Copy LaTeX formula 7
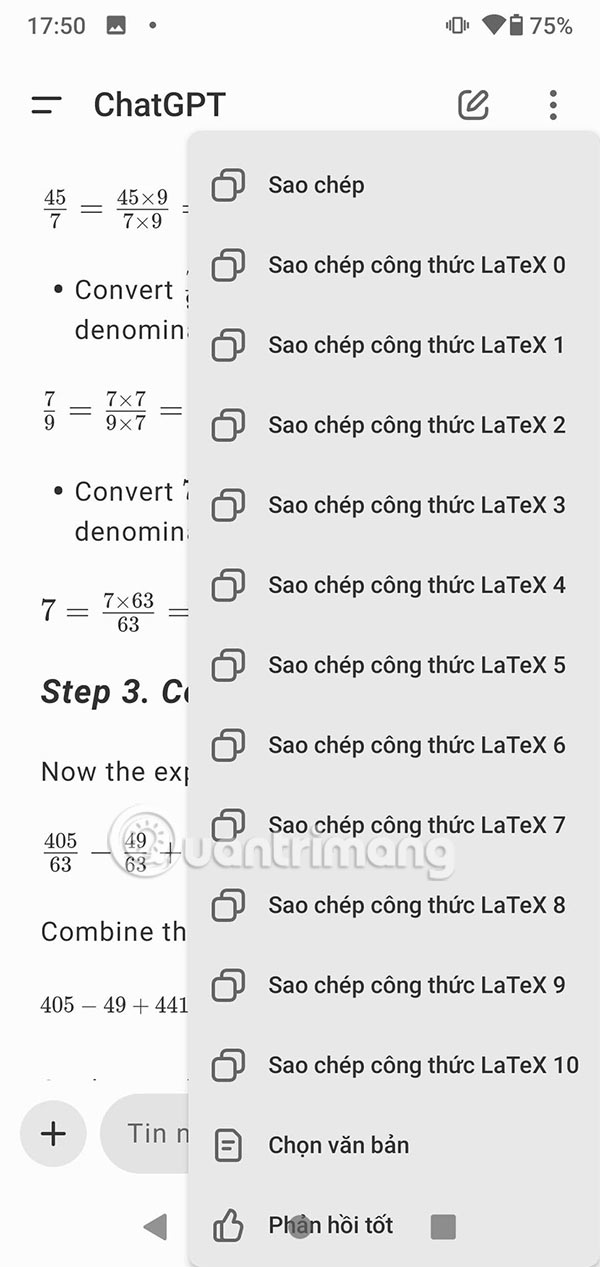Image resolution: width=600 pixels, height=1267 pixels. pyautogui.click(x=416, y=825)
